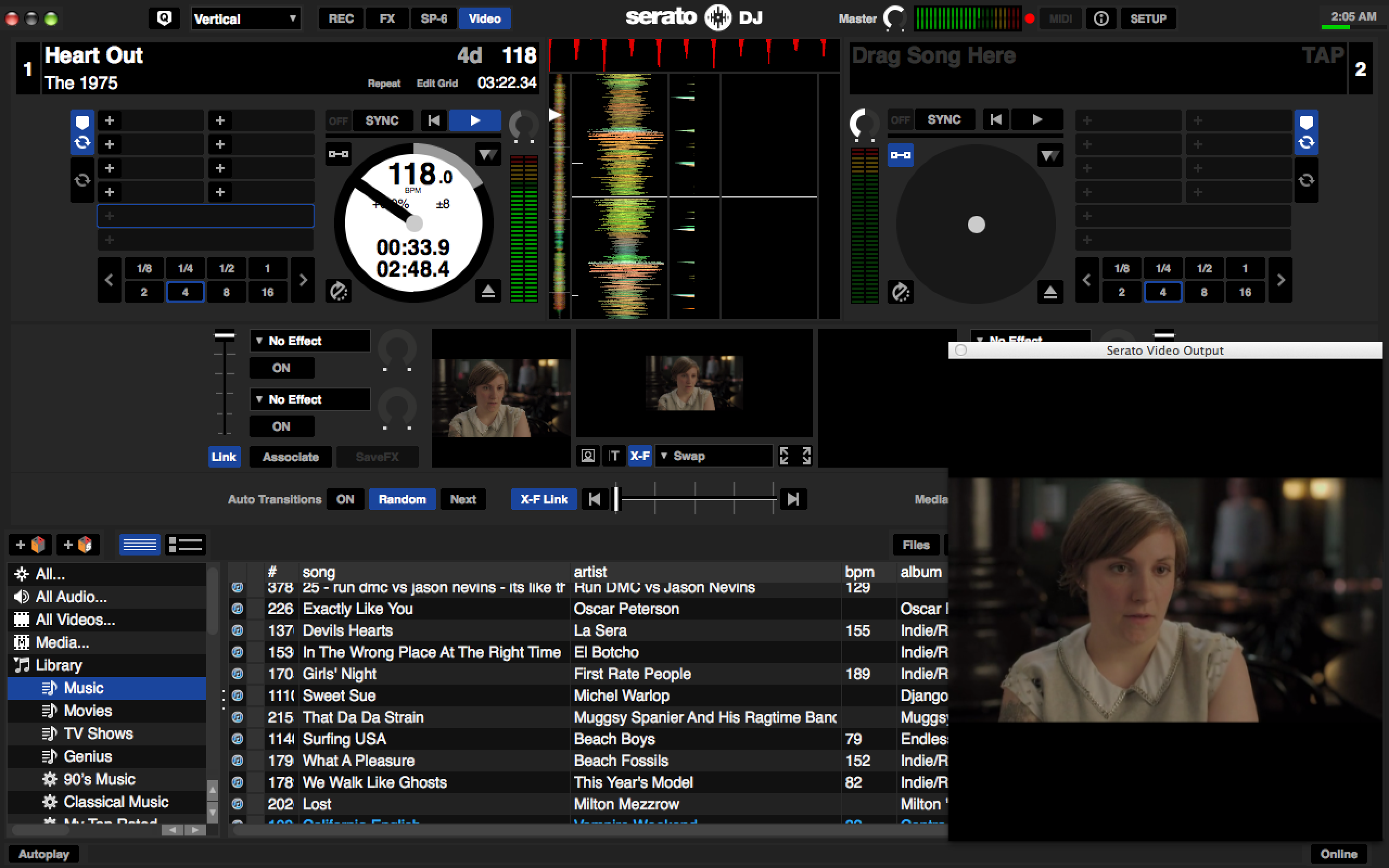Screen dimensions: 1389x868
Task: Click deck 1 cue points tab icon
Action: [82, 122]
